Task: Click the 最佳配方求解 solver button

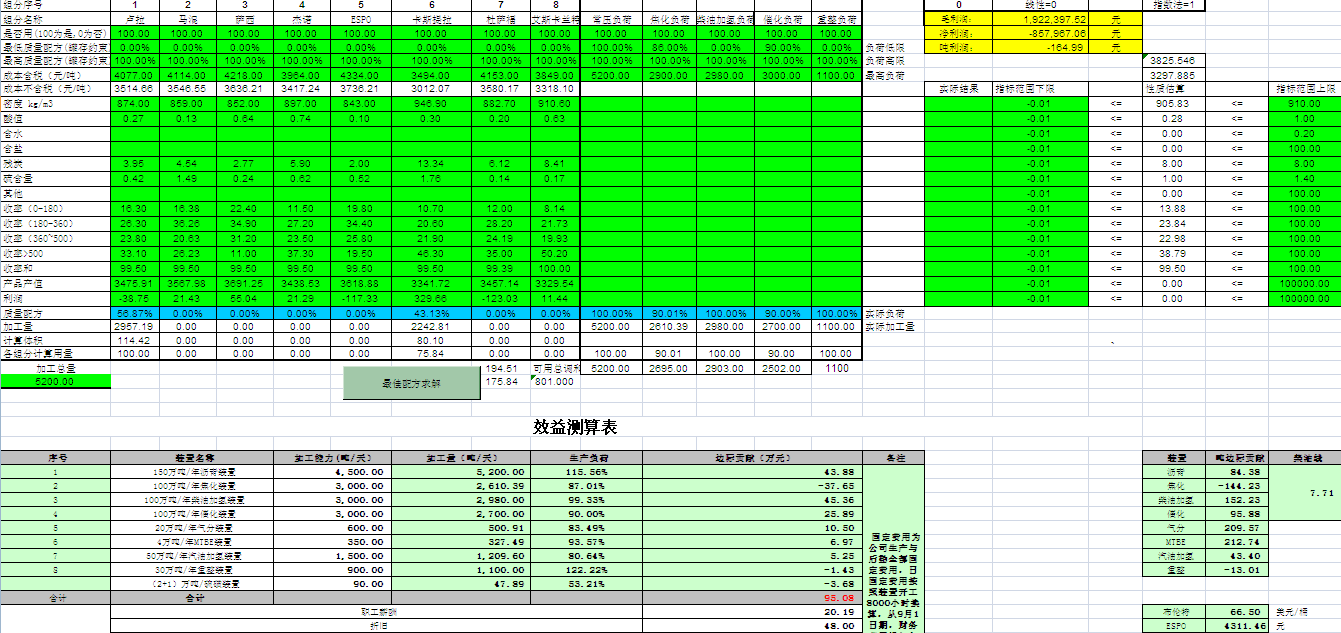Action: click(410, 383)
